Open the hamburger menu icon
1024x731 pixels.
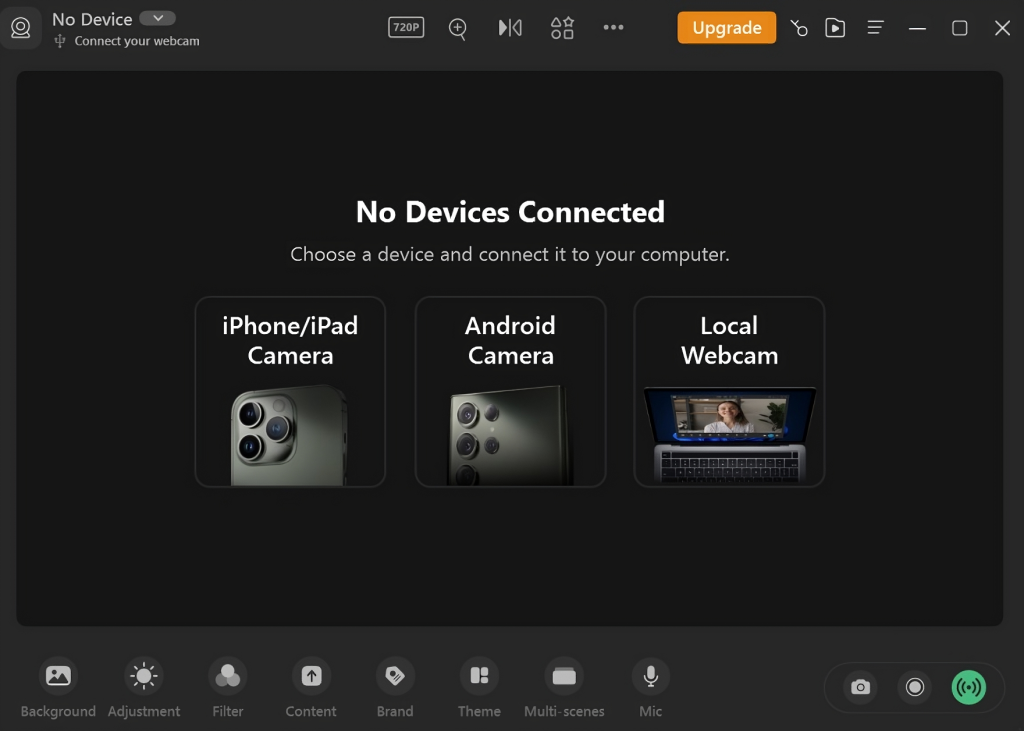(x=876, y=27)
